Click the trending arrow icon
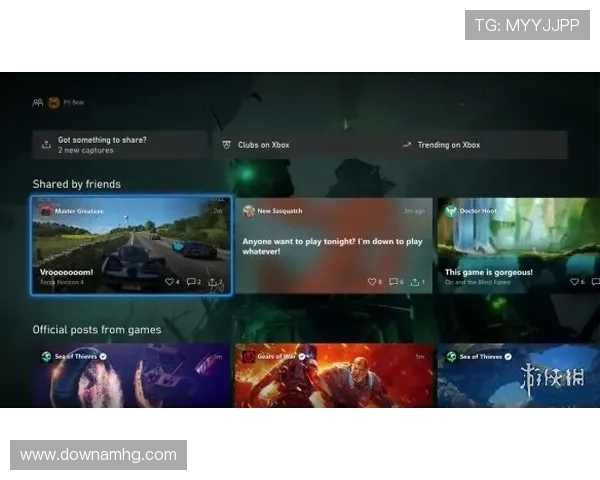 (406, 145)
